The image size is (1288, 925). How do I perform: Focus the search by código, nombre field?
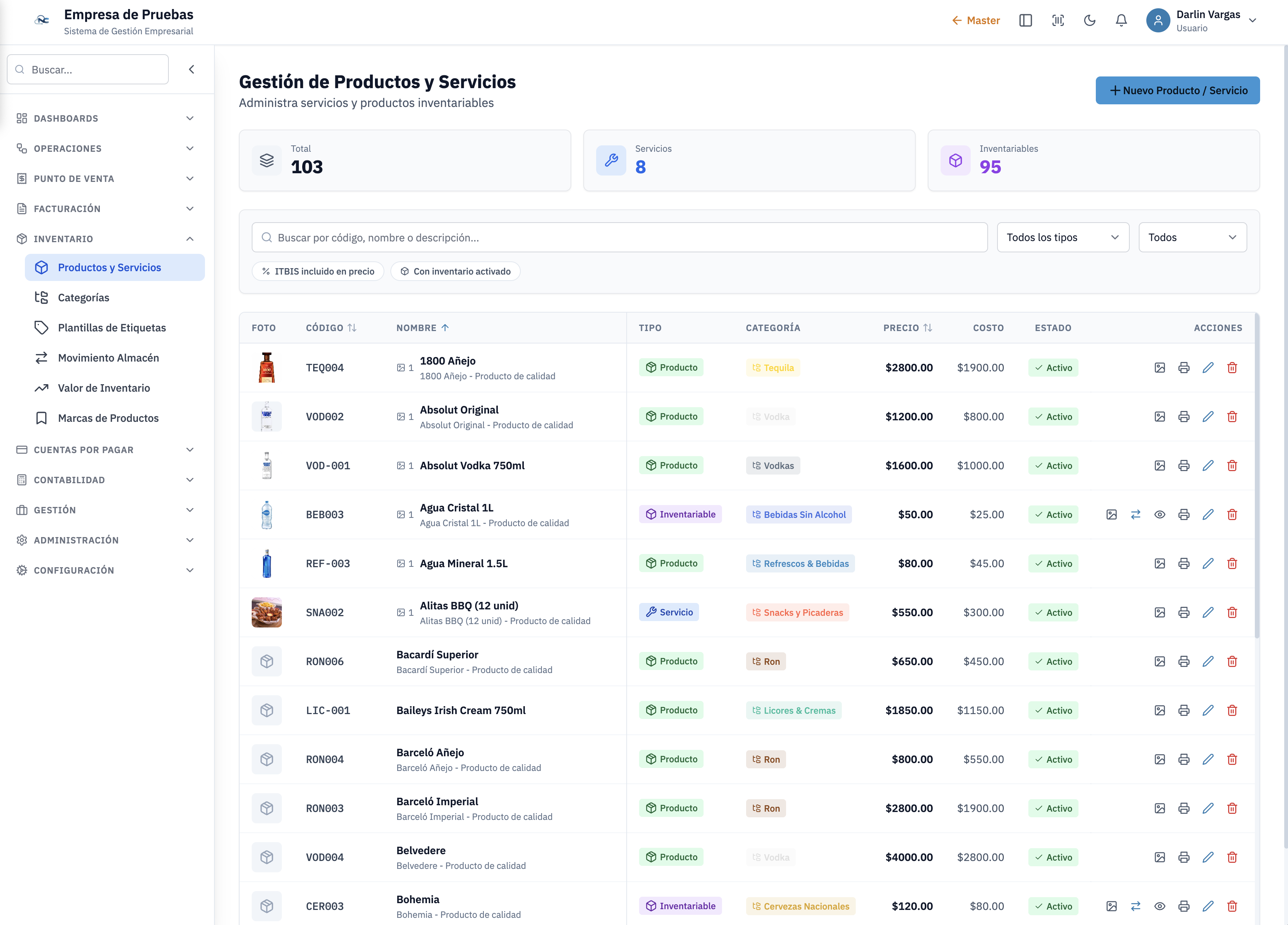point(619,237)
